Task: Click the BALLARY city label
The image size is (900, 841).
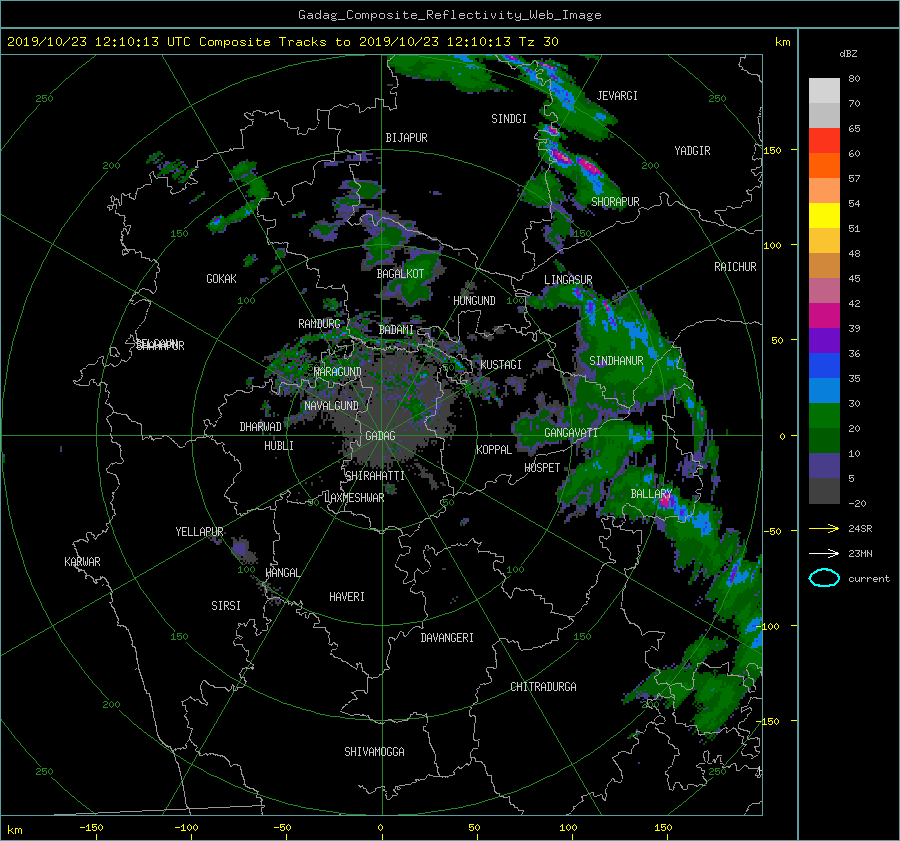Action: click(x=651, y=494)
